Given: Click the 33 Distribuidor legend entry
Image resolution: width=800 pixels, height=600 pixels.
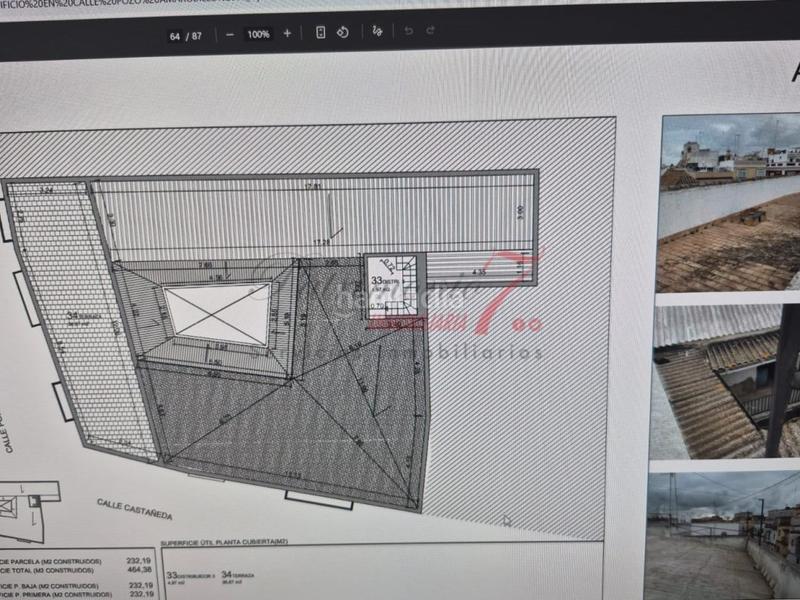Looking at the screenshot, I should [190, 577].
